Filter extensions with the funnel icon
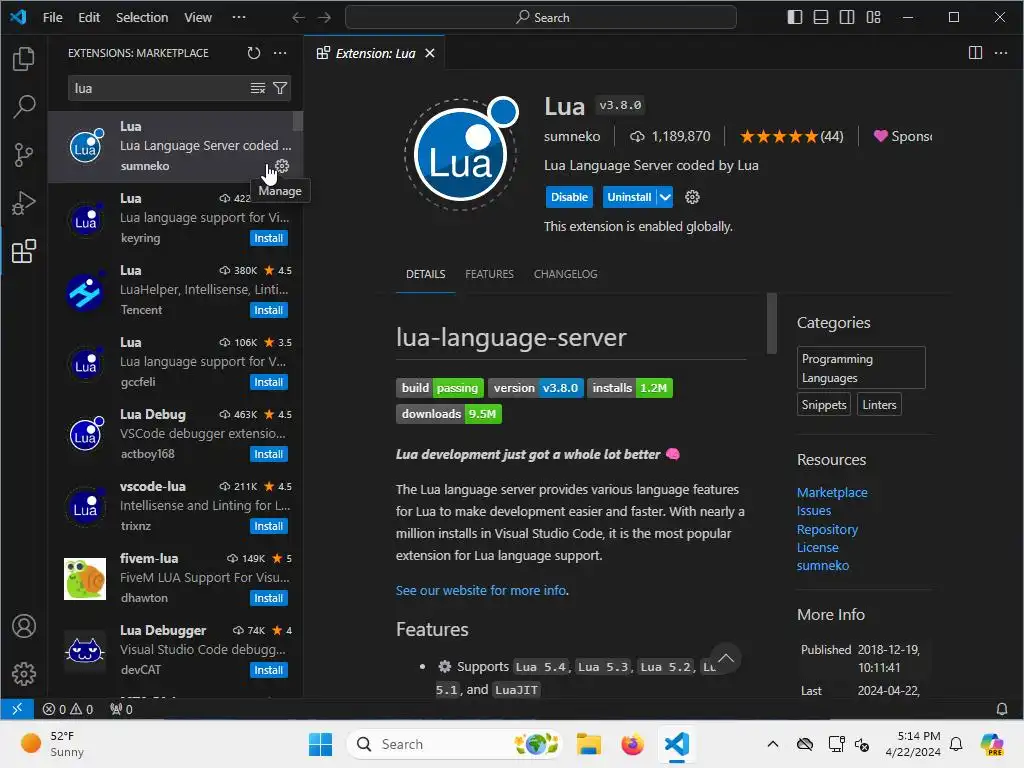The width and height of the screenshot is (1024, 768). coord(280,88)
